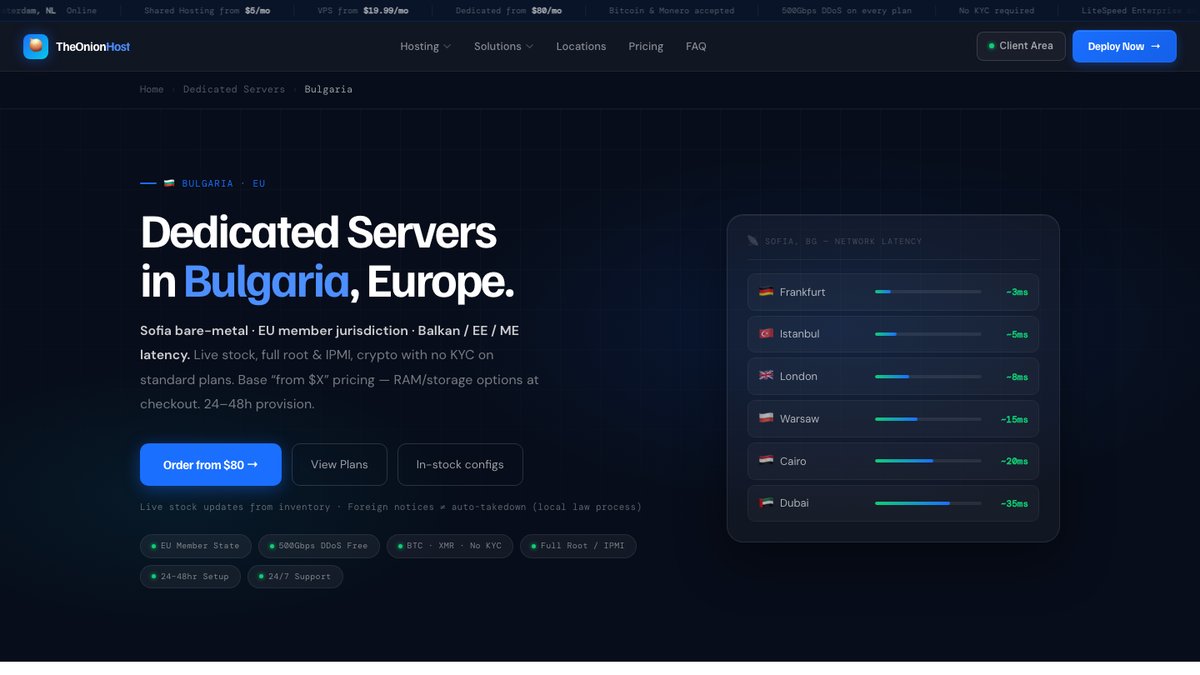This screenshot has width=1200, height=675.
Task: Open the Locations nav item
Action: 581,47
